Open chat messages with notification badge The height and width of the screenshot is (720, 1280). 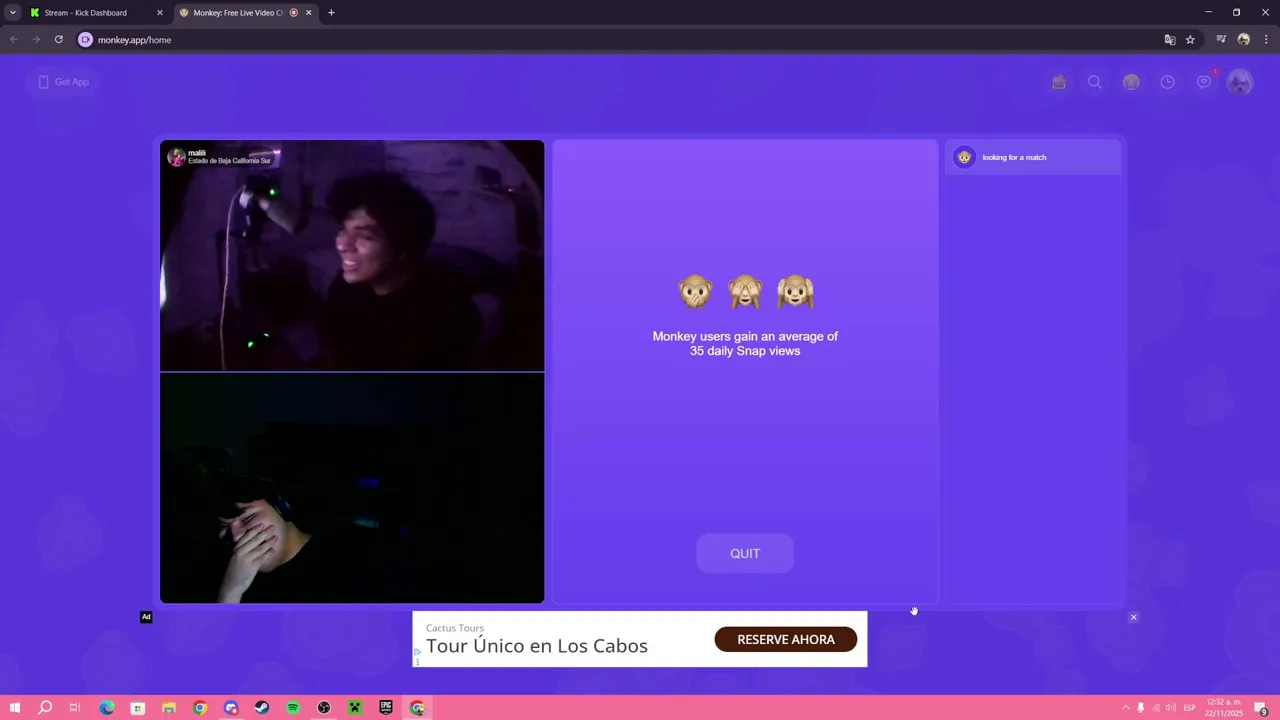pyautogui.click(x=1205, y=81)
